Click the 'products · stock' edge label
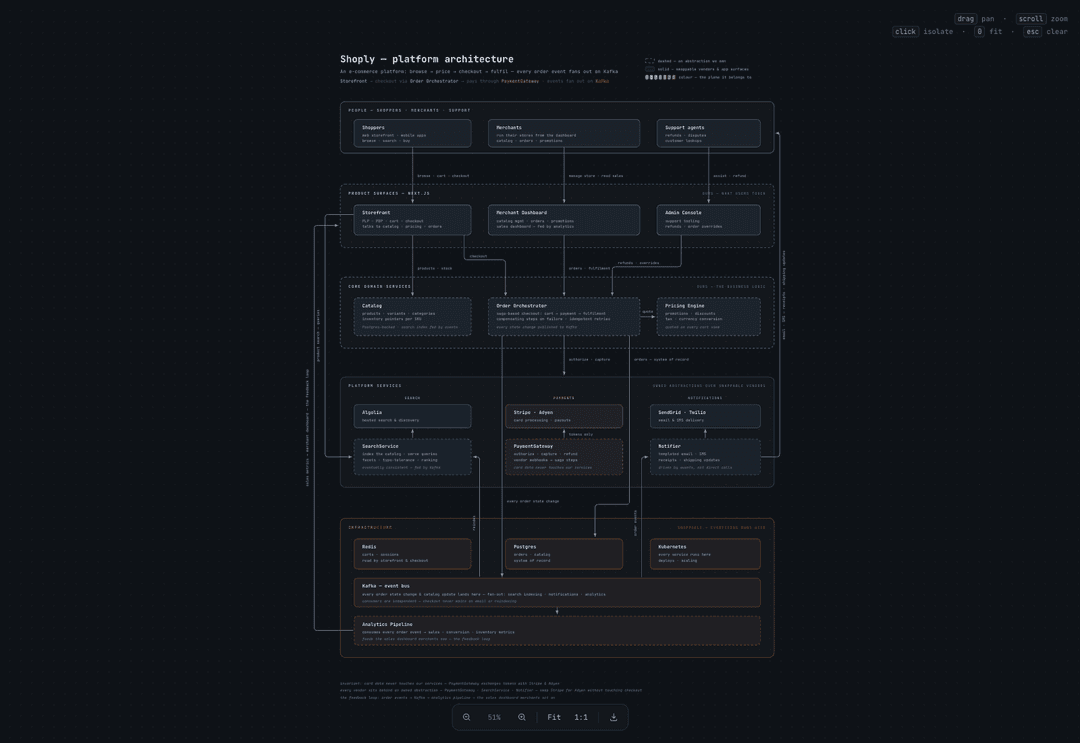The width and height of the screenshot is (1080, 743). coord(435,269)
